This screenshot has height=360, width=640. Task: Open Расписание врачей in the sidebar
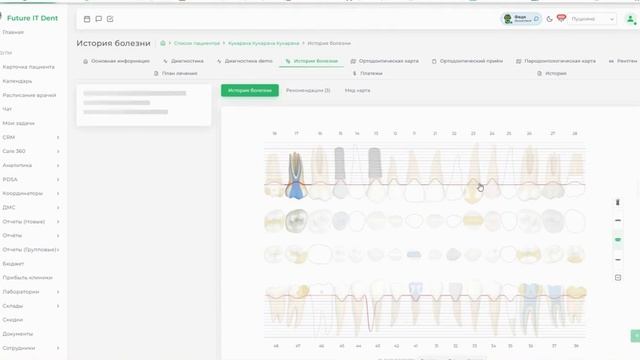[x=29, y=95]
